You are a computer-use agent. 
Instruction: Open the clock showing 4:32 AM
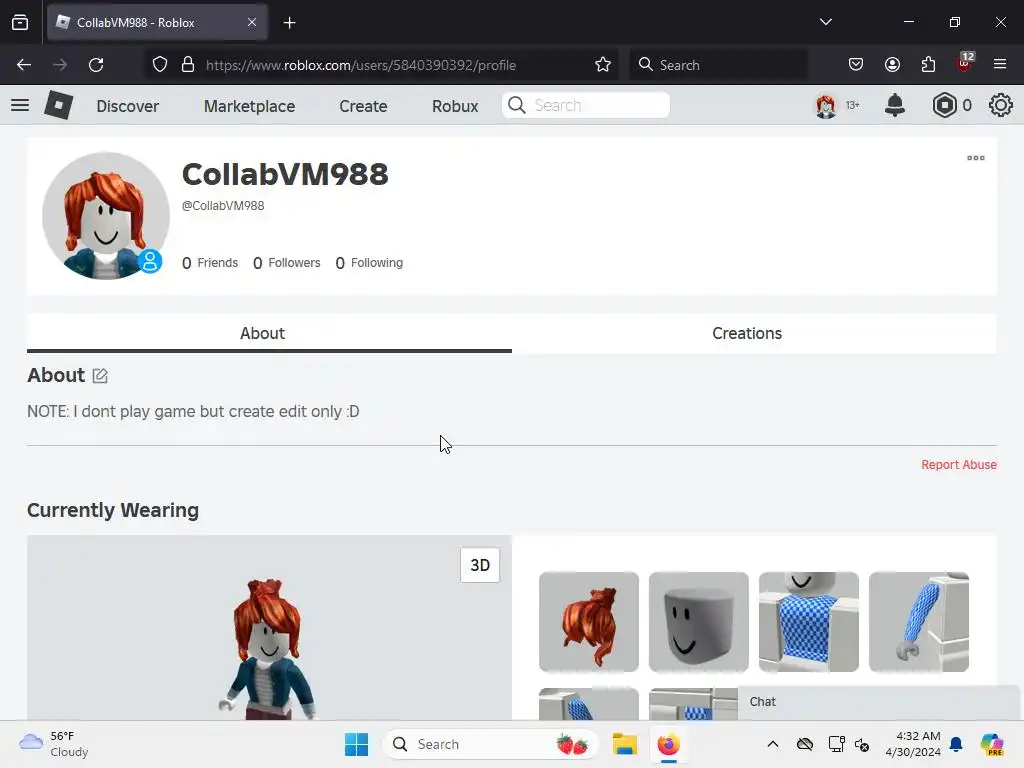[x=913, y=744]
